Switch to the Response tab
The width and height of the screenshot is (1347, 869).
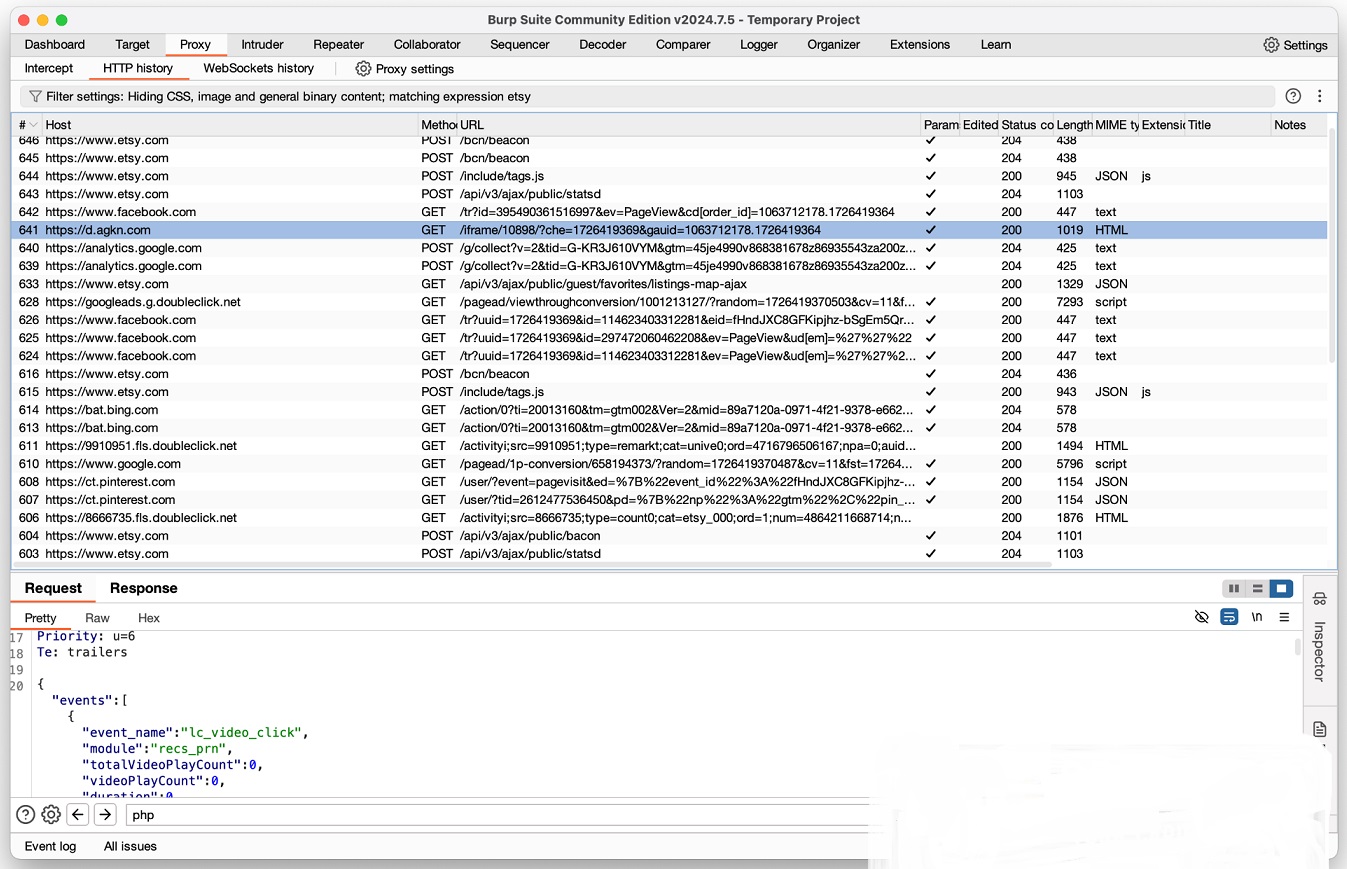tap(143, 588)
